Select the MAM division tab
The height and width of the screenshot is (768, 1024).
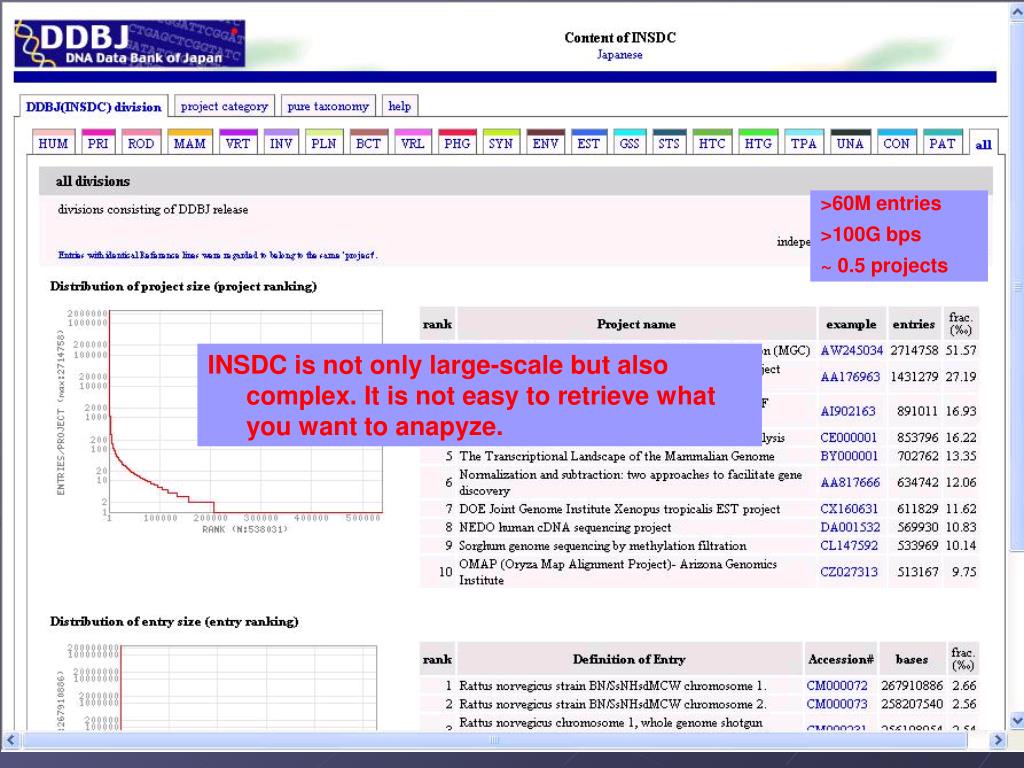pyautogui.click(x=189, y=142)
